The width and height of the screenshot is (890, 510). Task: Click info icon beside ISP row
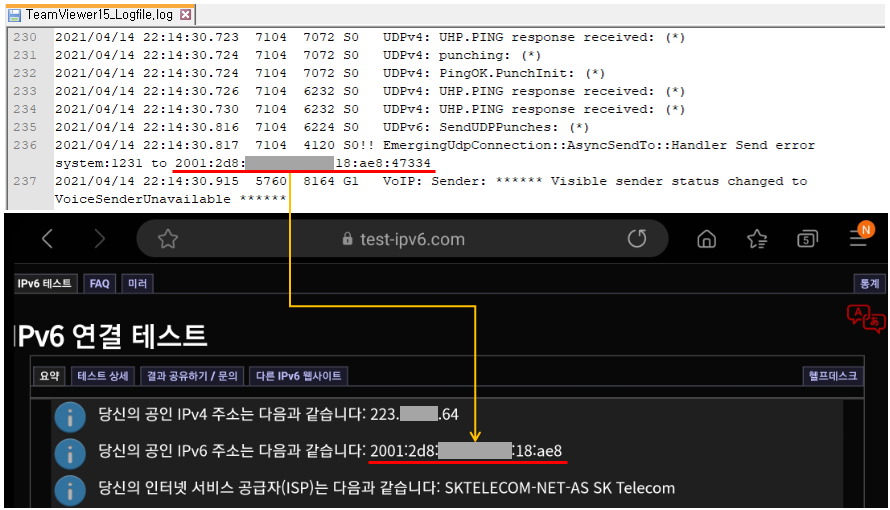[70, 490]
